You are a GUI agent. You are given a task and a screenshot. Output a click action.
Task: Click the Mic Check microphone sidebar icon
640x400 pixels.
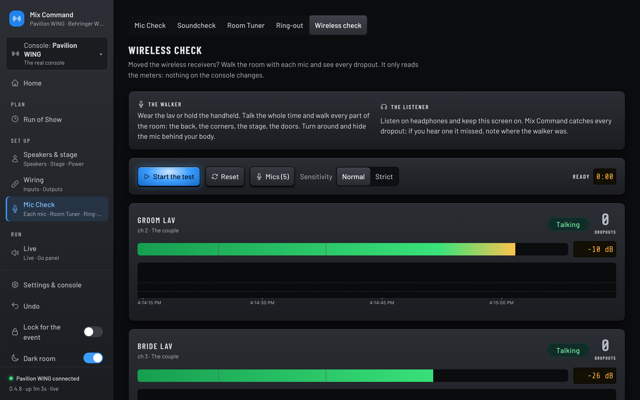point(15,209)
